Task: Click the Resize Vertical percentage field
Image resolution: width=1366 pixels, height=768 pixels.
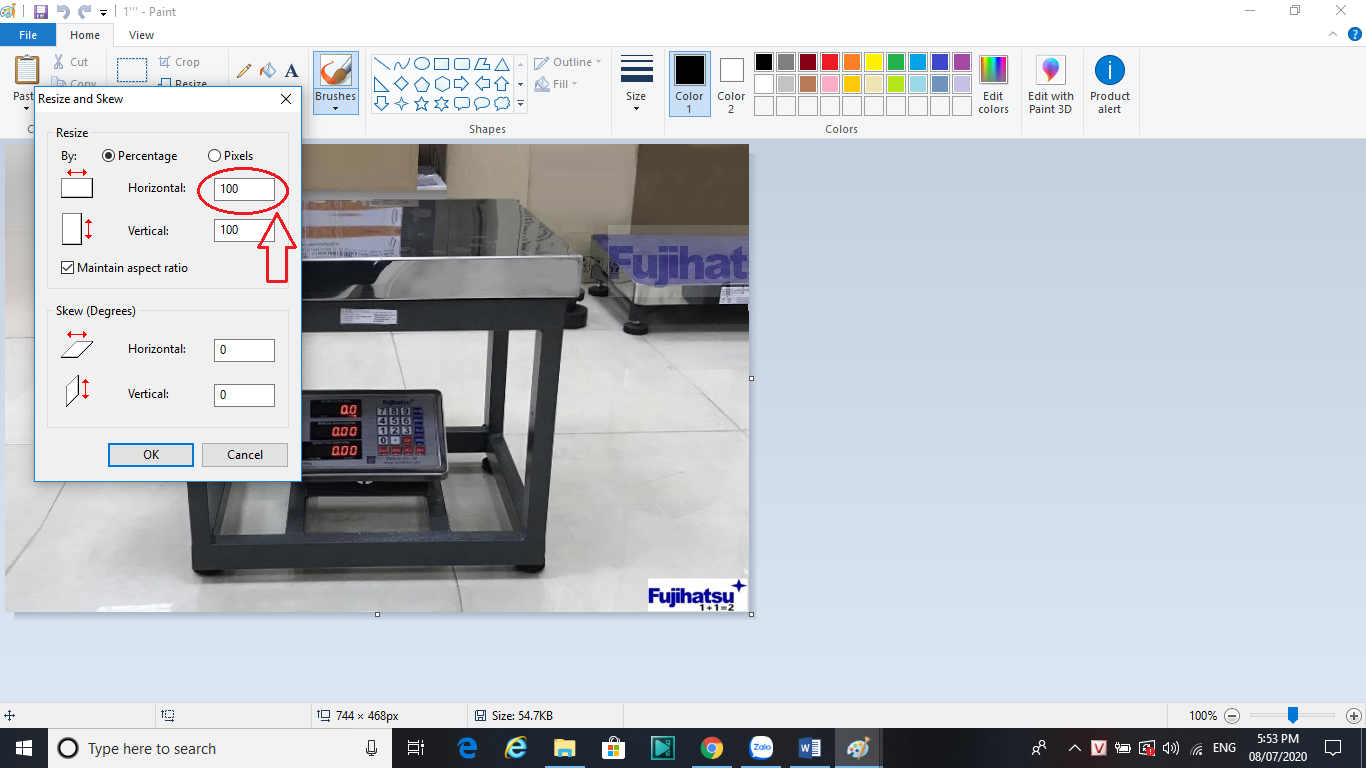Action: (x=243, y=230)
